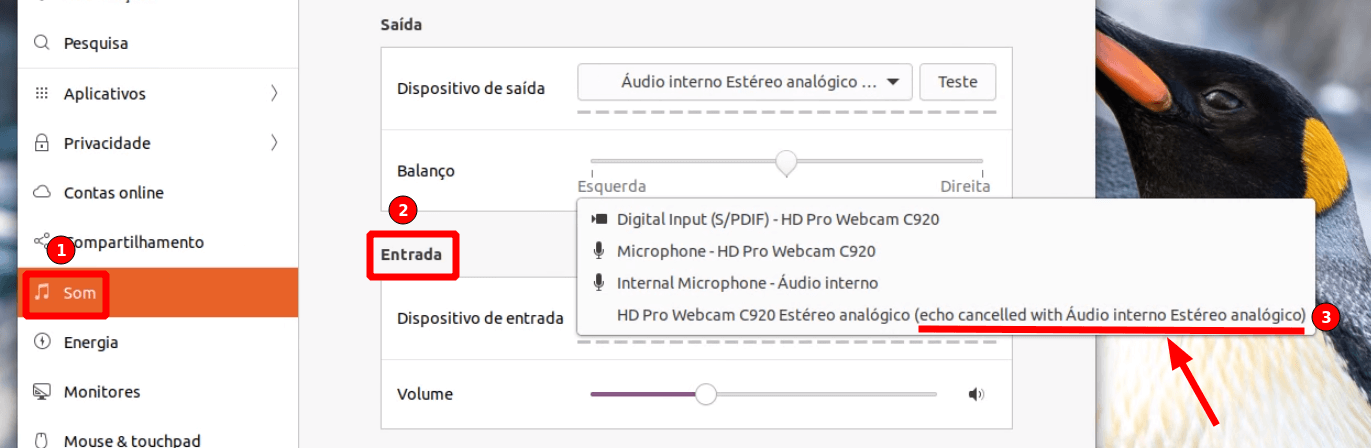Click the Privacidade lock icon

click(x=42, y=143)
